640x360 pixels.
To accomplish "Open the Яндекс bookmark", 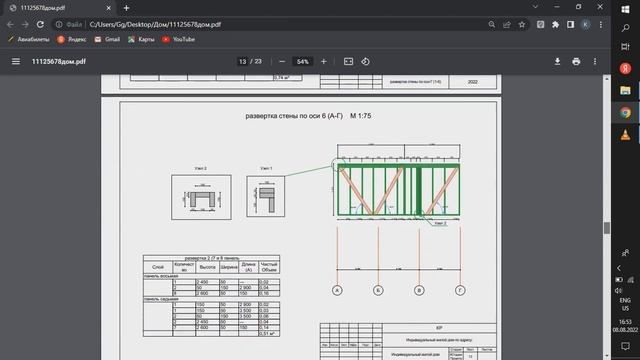I will (x=72, y=39).
